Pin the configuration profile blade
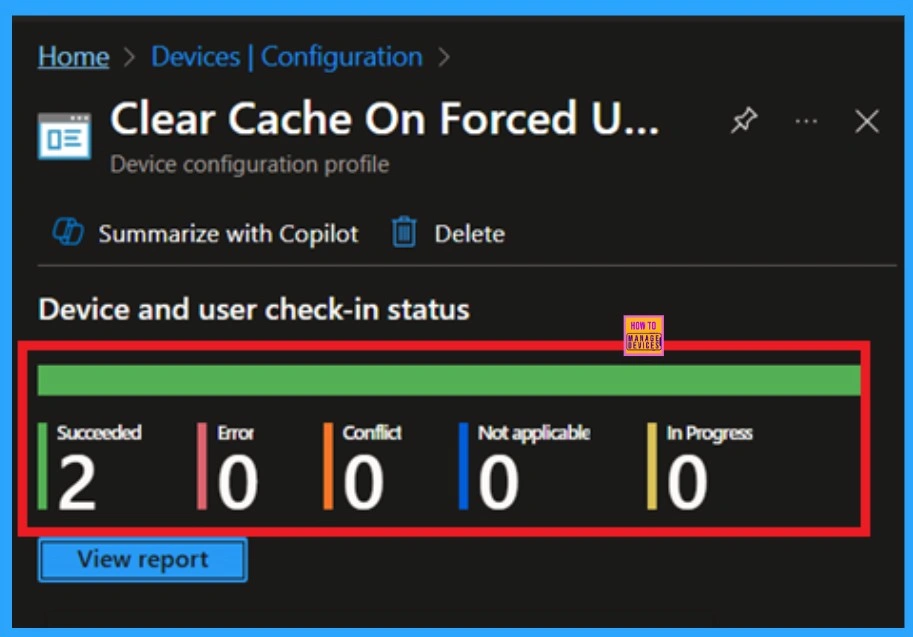 tap(743, 122)
